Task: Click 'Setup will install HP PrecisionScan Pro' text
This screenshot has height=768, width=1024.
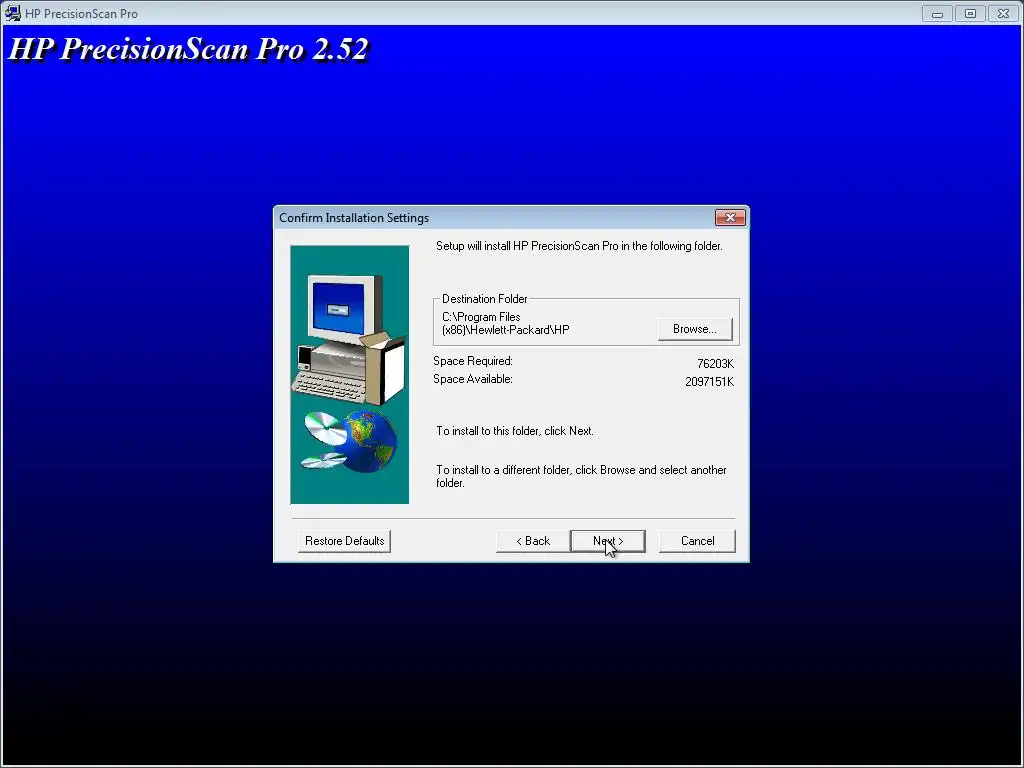Action: 579,246
